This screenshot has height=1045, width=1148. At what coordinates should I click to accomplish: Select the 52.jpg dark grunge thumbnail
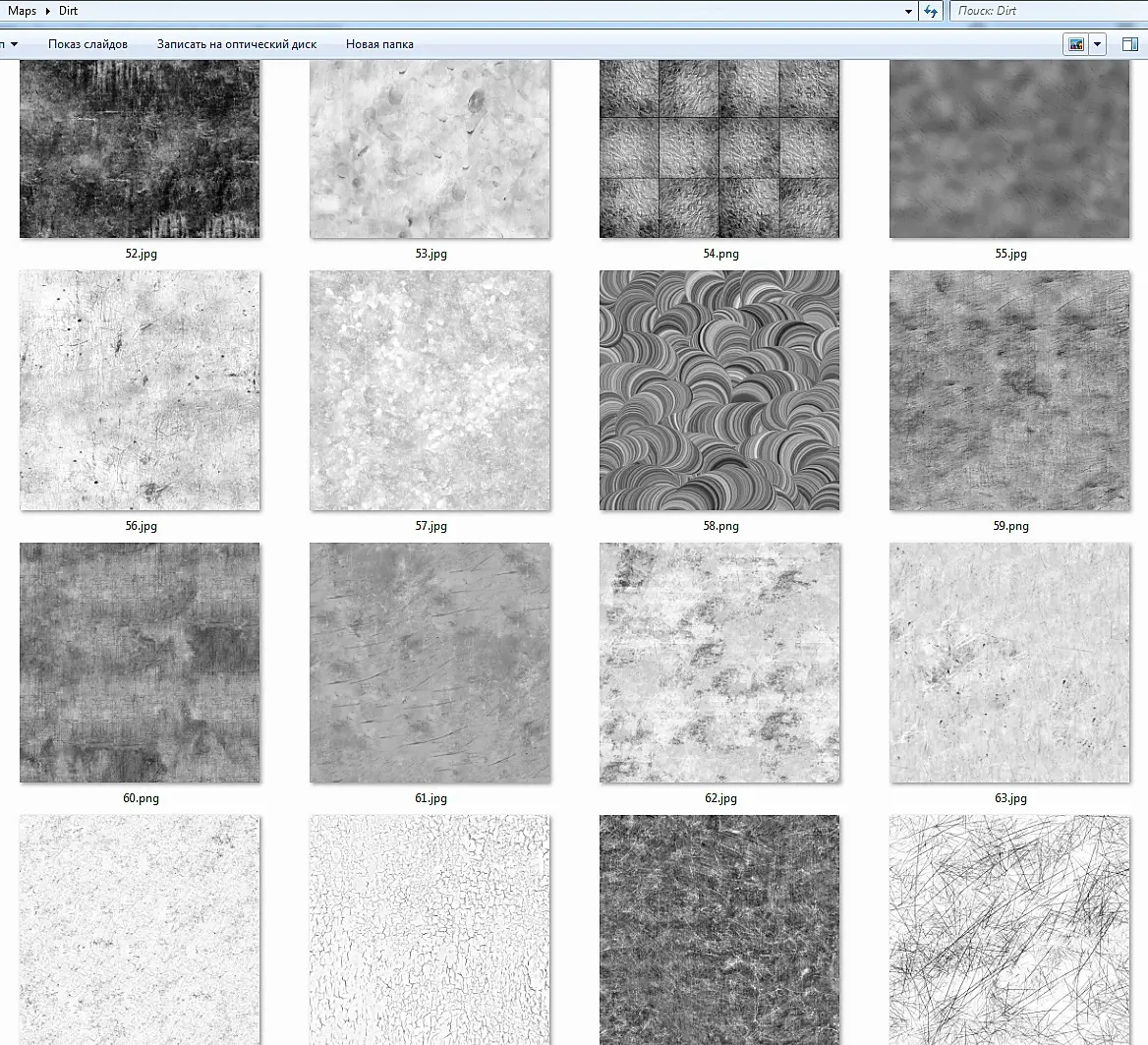140,147
